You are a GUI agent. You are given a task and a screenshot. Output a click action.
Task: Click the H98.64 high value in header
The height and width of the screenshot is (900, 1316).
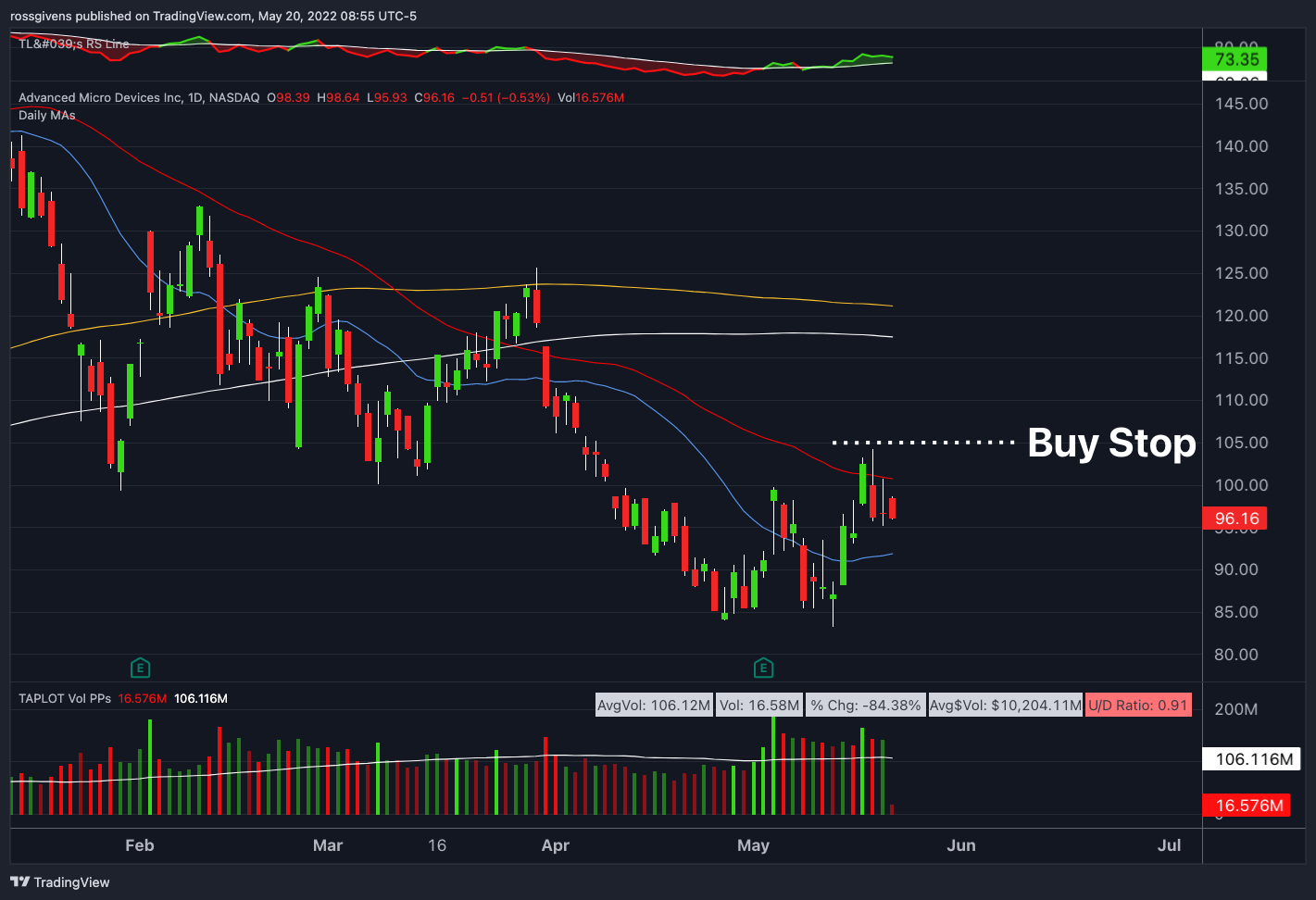pyautogui.click(x=338, y=97)
